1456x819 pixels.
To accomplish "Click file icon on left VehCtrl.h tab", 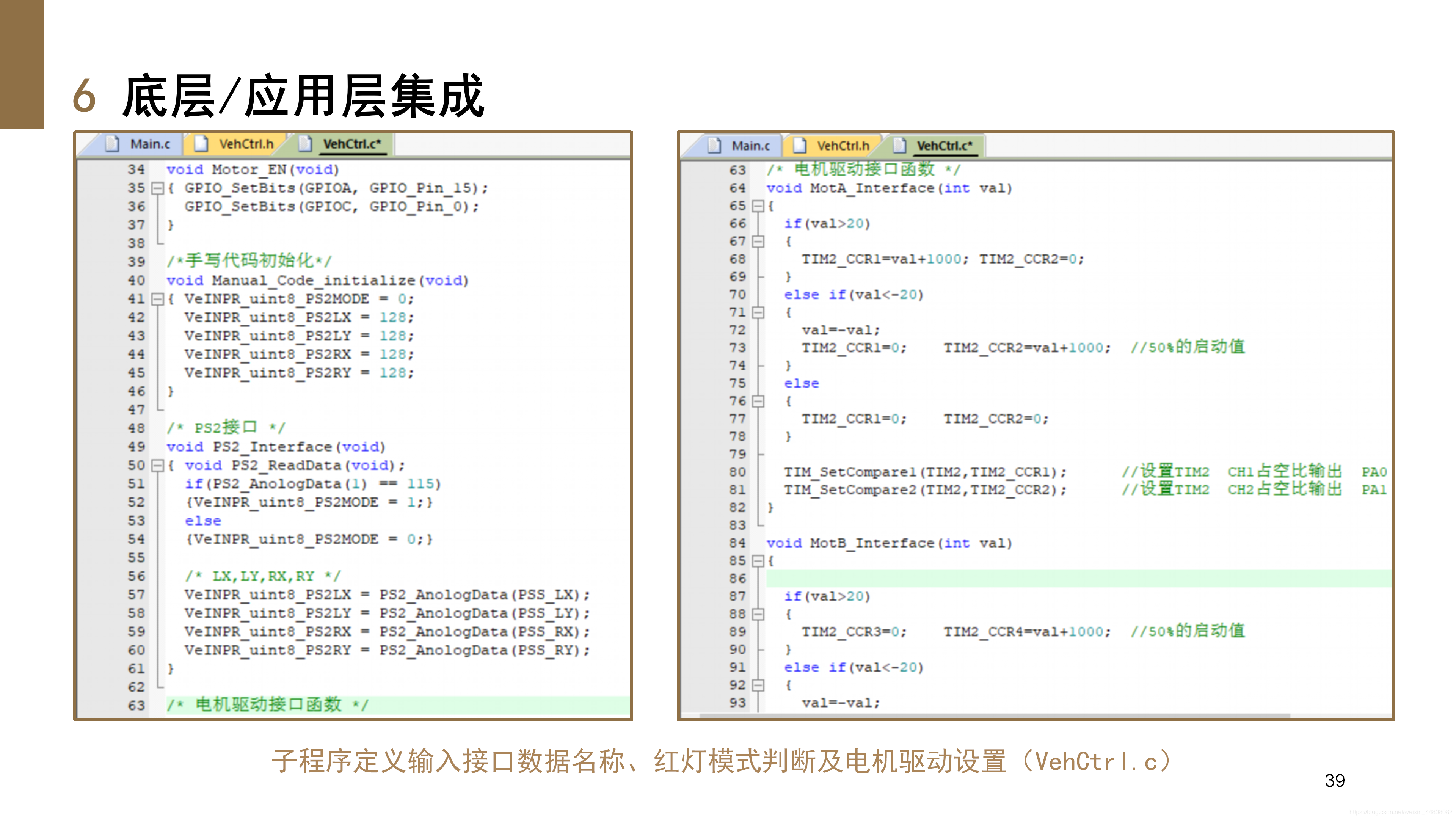I will pos(201,144).
